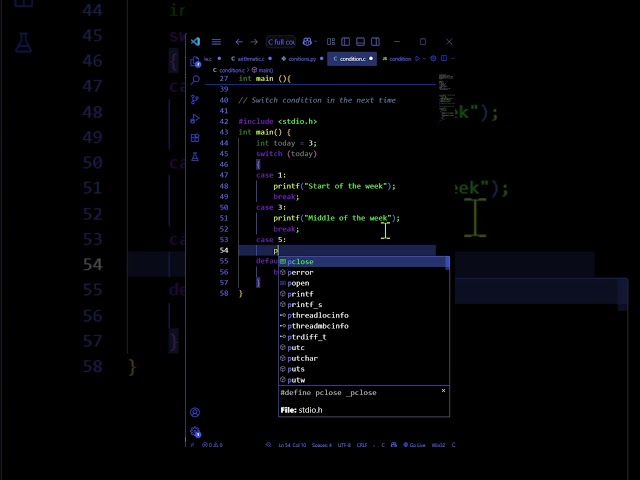Select the putchar suggestion

(364, 358)
